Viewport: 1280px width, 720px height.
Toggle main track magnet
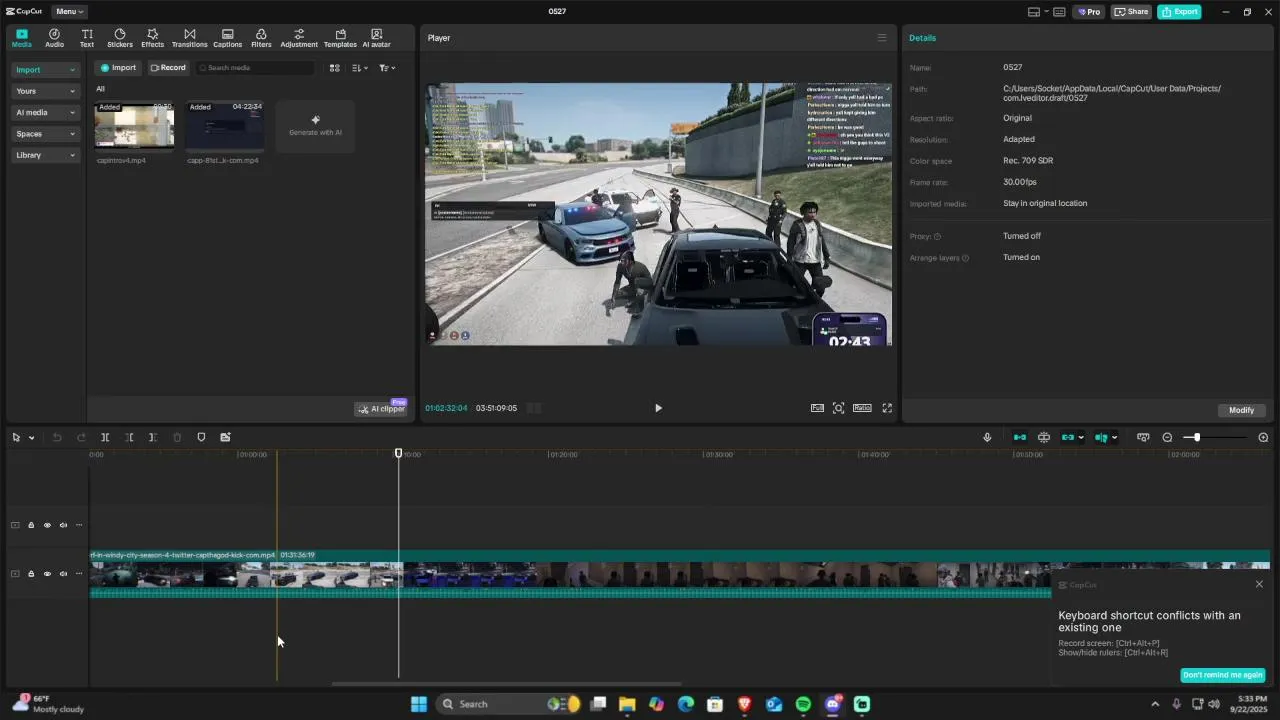(x=1020, y=437)
